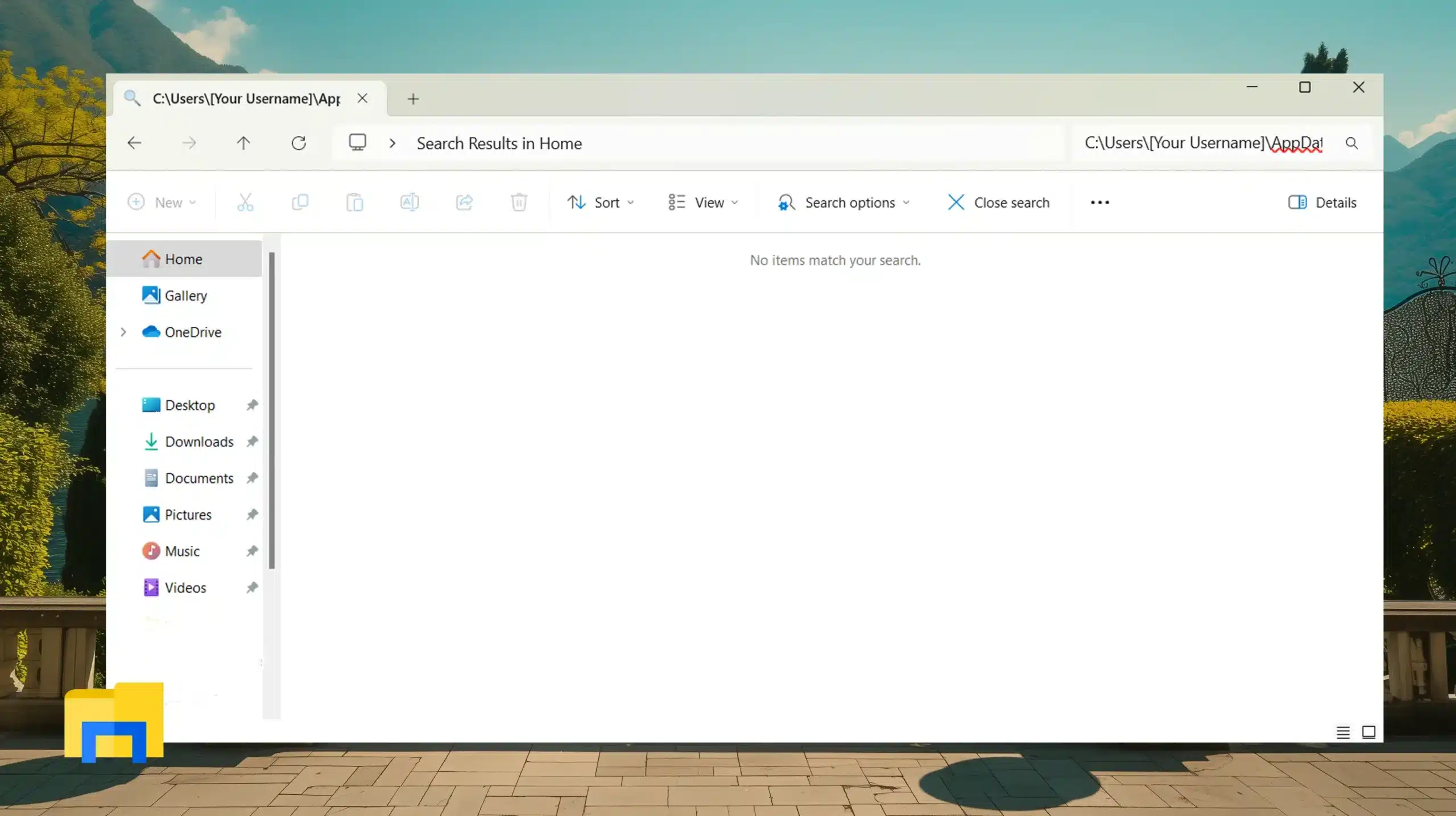Toggle the Details pane
Screen dimensions: 1456x816
(x=1322, y=202)
